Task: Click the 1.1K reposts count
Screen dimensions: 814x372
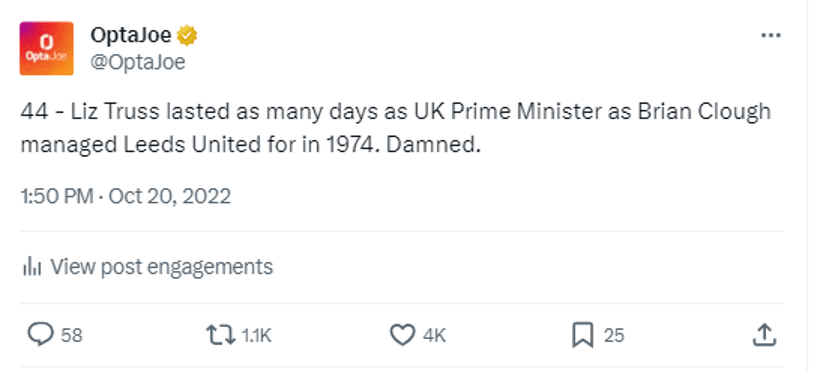Action: pyautogui.click(x=256, y=335)
